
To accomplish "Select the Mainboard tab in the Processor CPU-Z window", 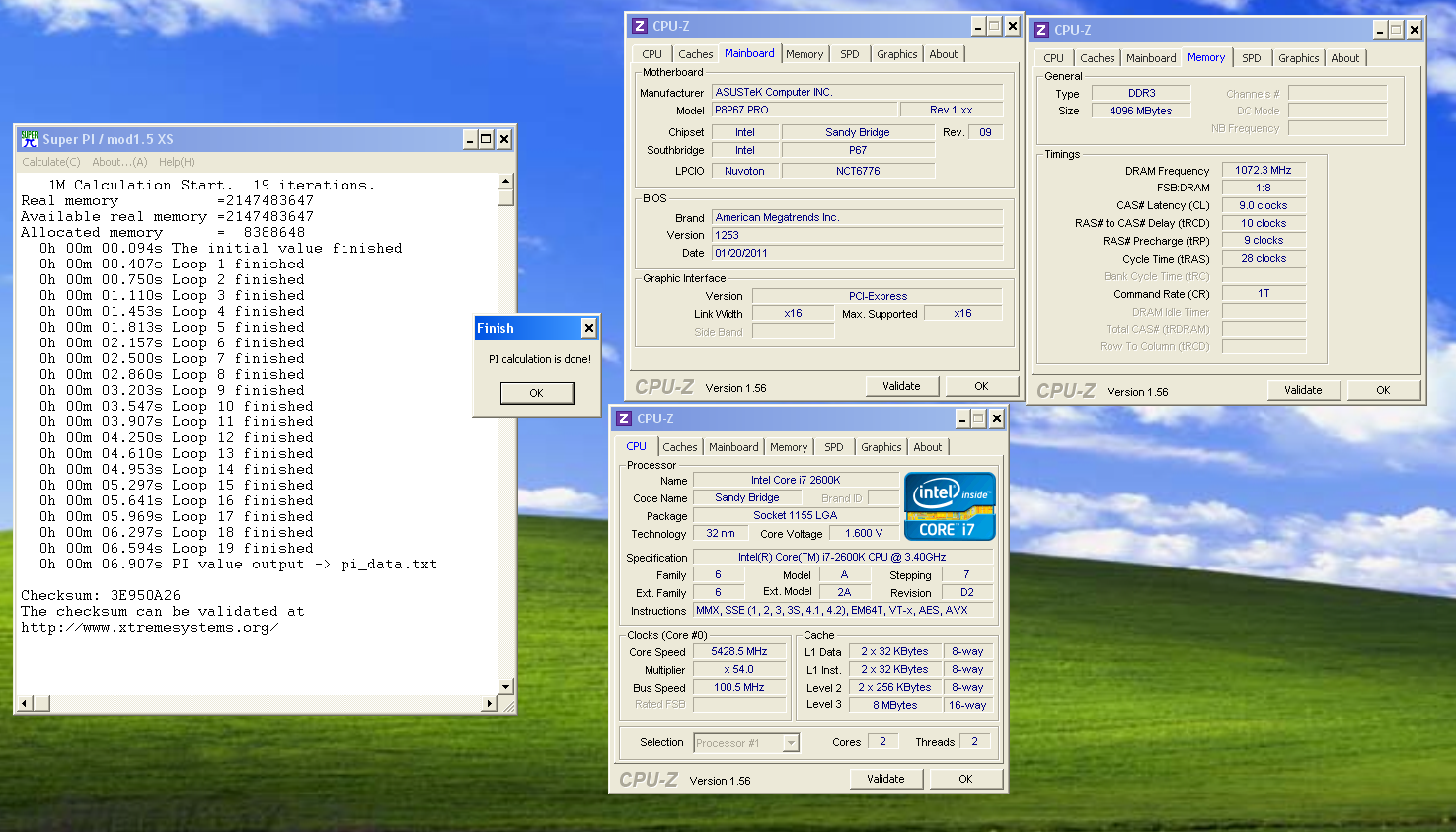I will coord(734,447).
